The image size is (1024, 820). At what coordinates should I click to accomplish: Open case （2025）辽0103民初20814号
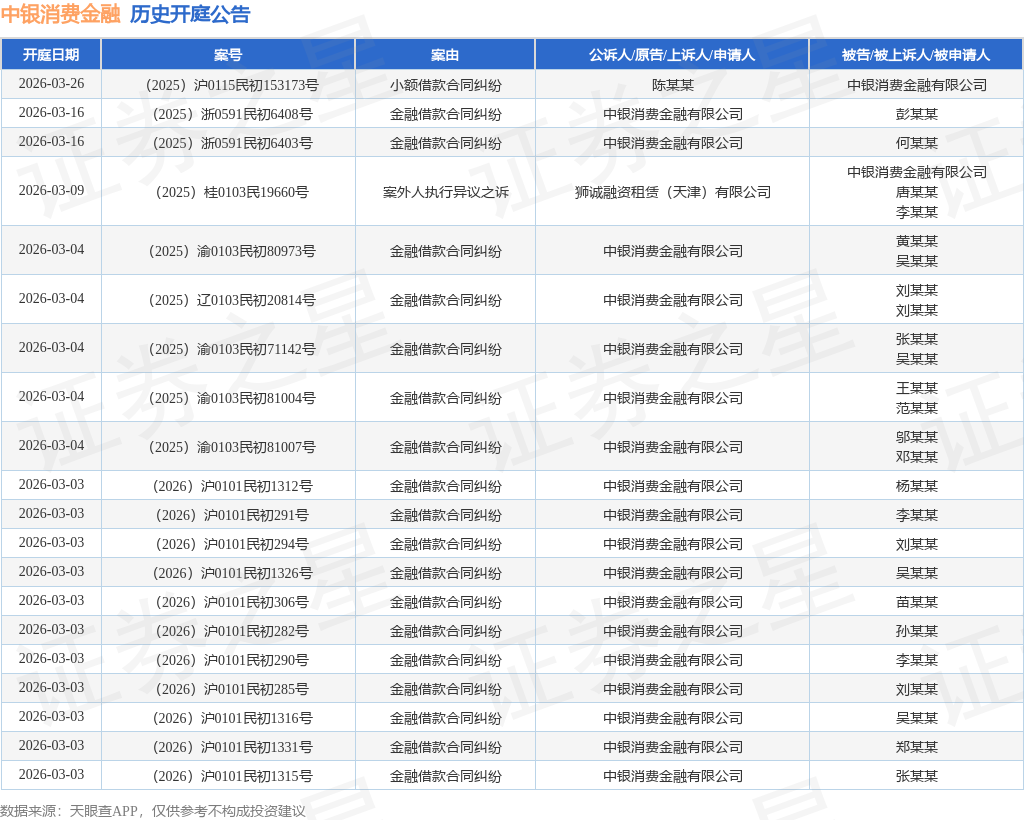click(x=228, y=300)
